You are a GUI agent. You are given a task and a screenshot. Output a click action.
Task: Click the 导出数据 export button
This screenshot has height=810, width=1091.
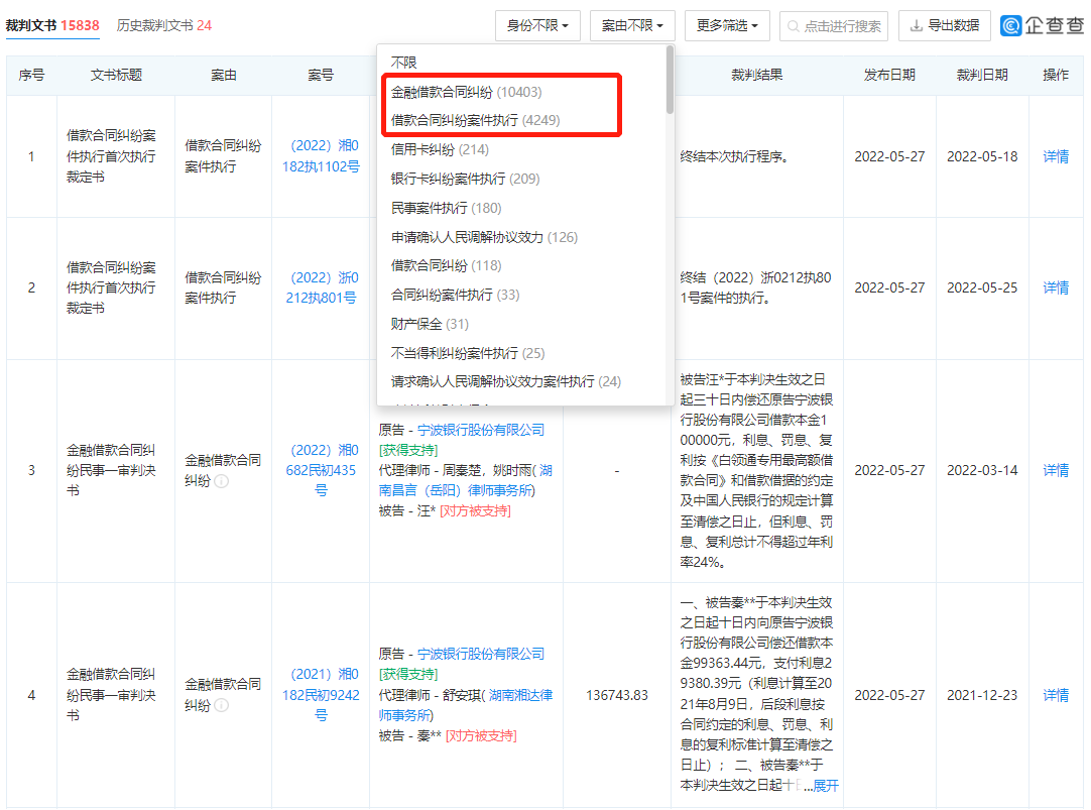point(944,26)
